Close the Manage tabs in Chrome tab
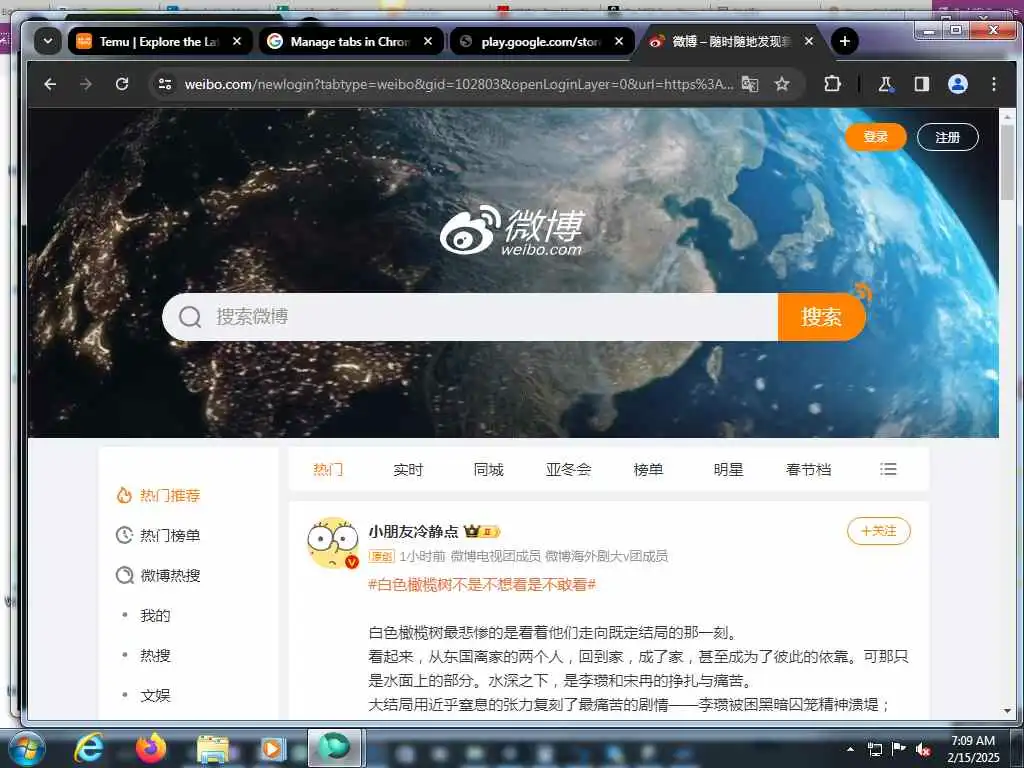 428,41
